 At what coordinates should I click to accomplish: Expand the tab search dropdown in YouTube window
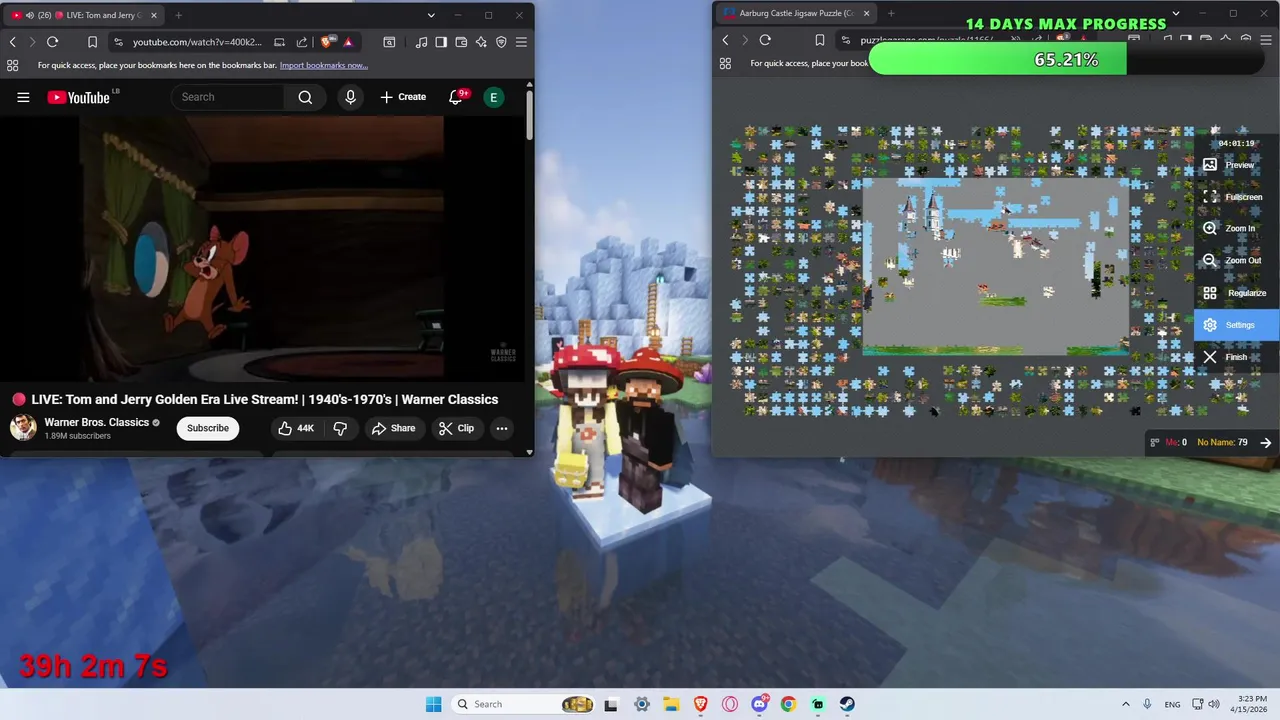tap(431, 15)
